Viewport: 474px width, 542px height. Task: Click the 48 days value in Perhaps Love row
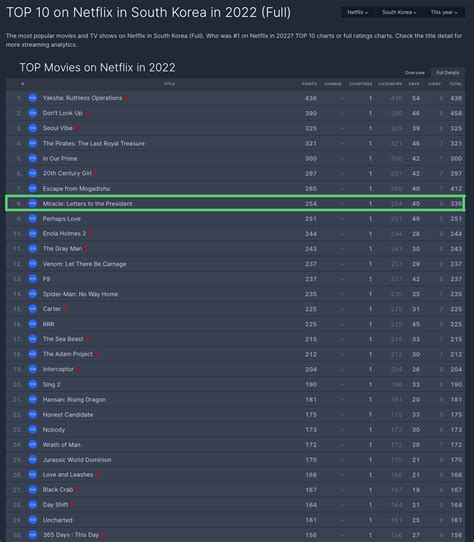(416, 219)
